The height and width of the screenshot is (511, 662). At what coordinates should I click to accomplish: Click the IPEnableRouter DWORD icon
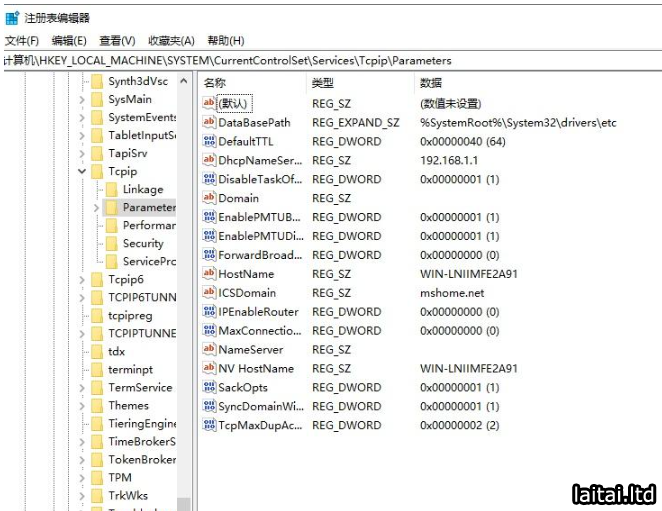[209, 311]
